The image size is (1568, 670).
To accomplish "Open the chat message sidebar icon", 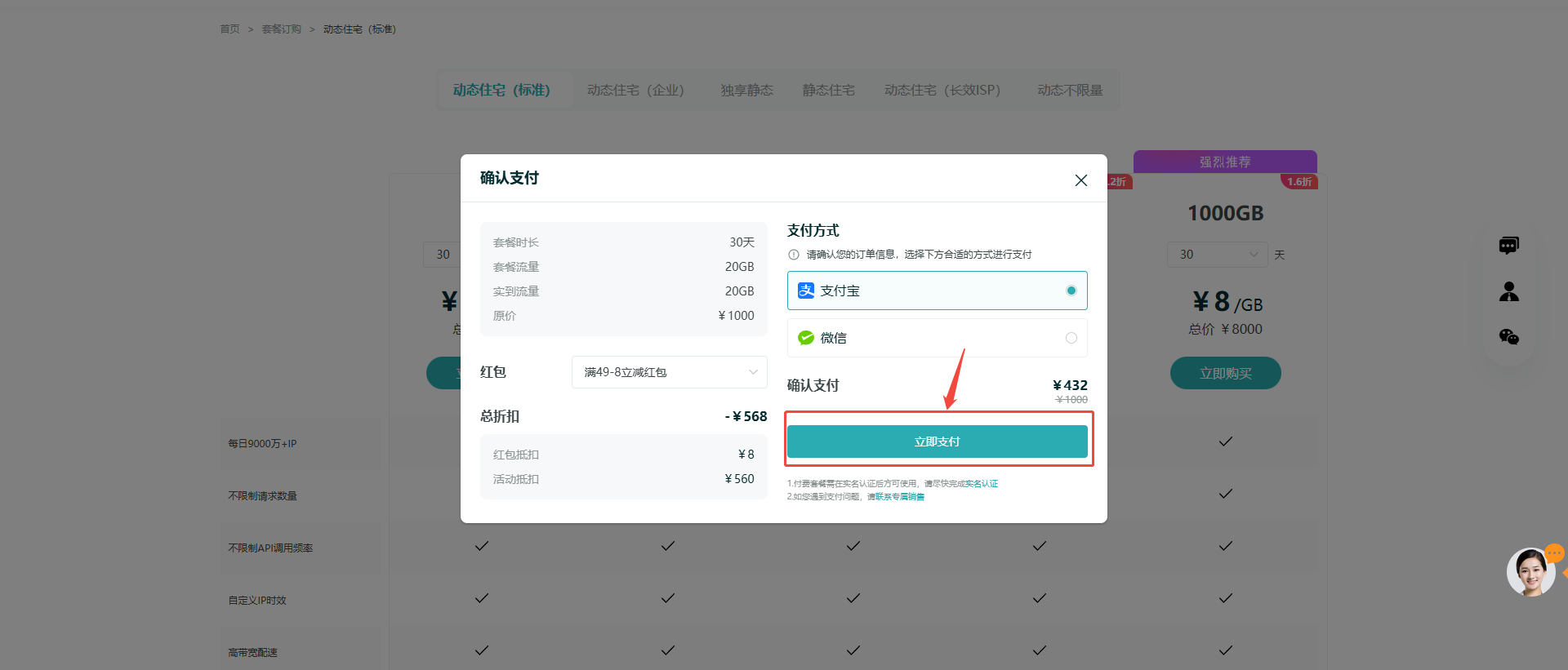I will coord(1508,246).
